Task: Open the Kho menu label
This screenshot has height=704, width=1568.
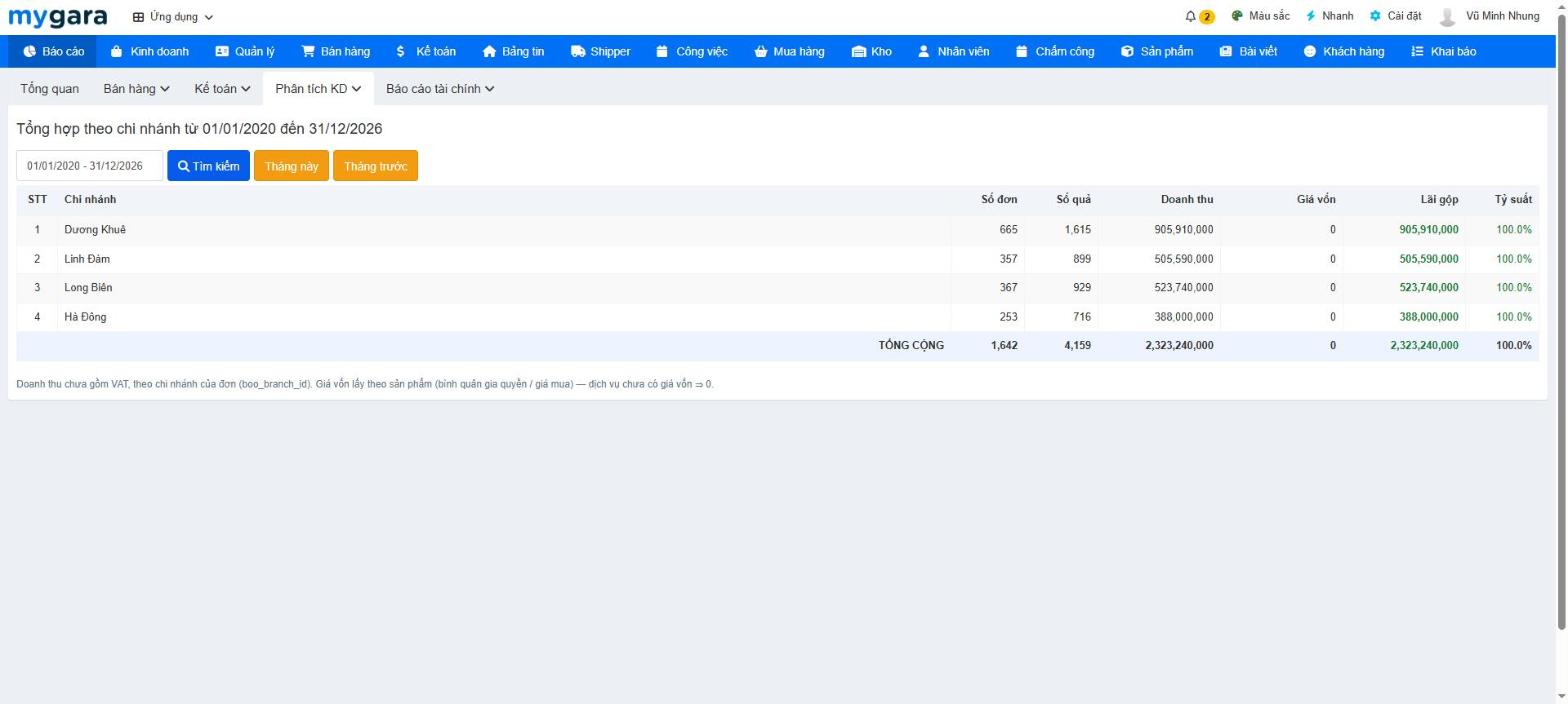Action: 881,51
